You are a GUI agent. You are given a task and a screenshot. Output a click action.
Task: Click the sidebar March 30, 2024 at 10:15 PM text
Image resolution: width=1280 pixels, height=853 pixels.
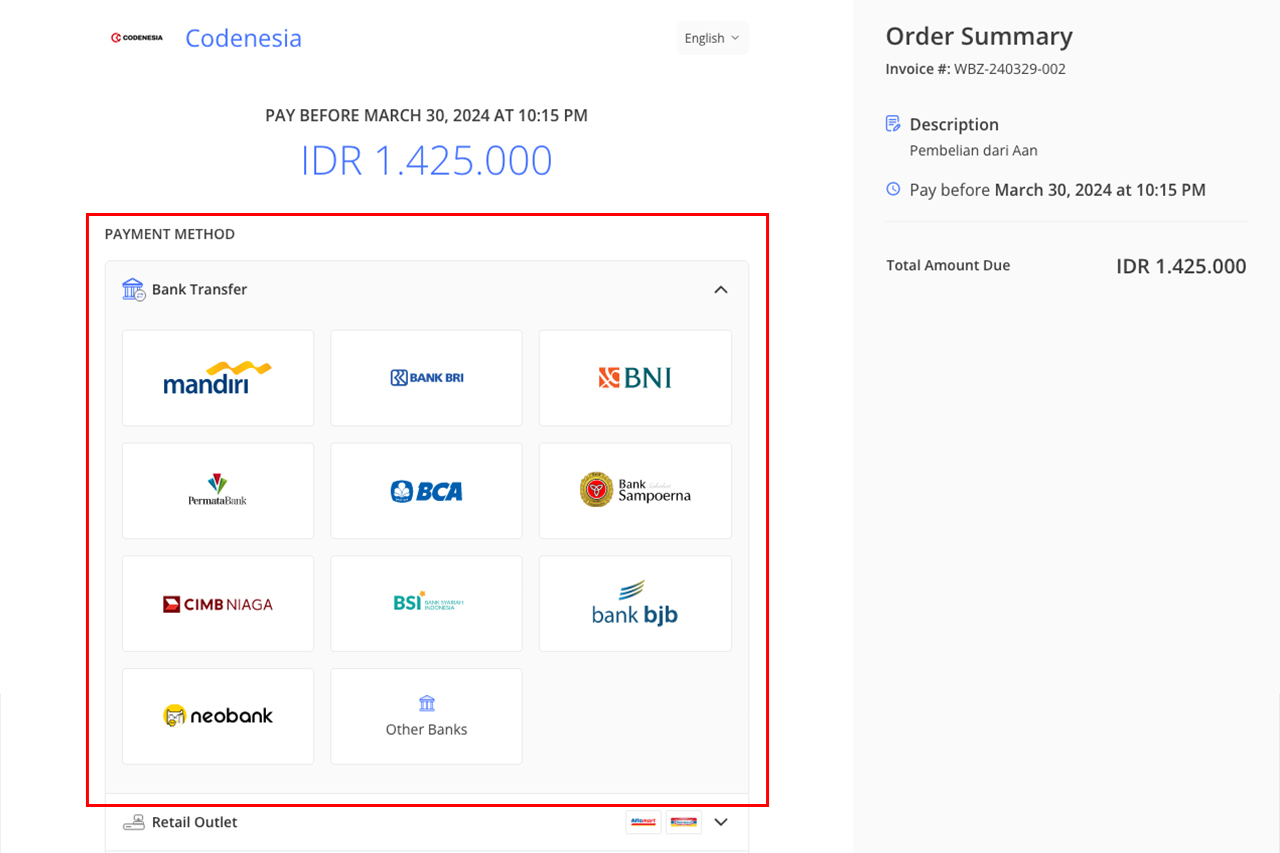click(1100, 189)
